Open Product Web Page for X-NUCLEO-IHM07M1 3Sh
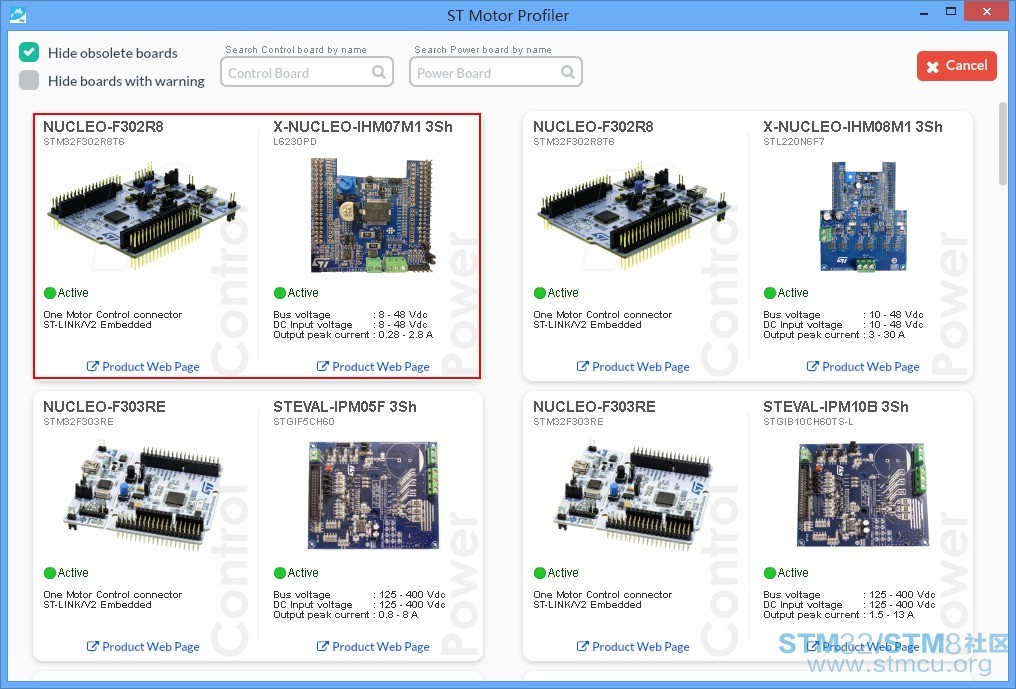The width and height of the screenshot is (1016, 689). click(373, 367)
